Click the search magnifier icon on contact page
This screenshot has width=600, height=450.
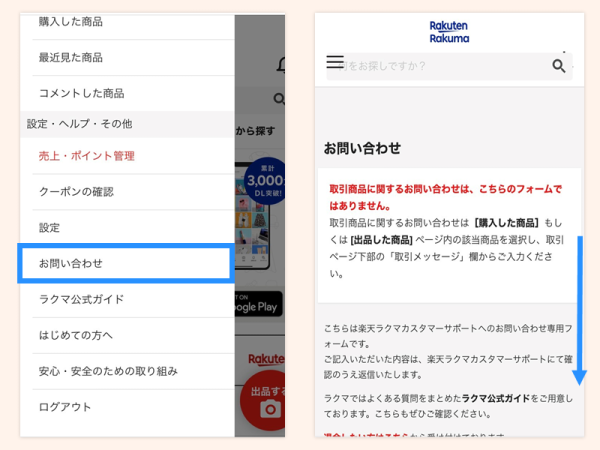[x=559, y=66]
